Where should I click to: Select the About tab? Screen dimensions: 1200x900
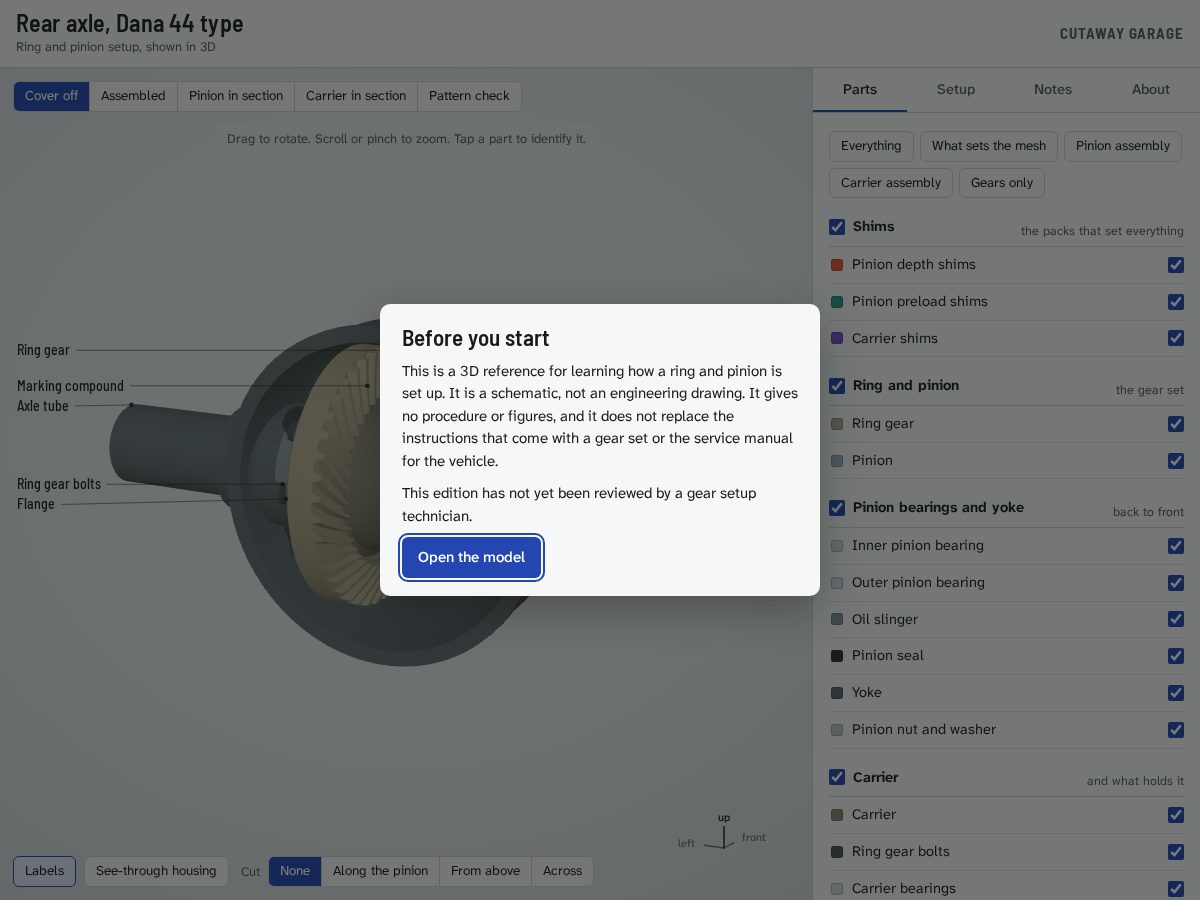click(x=1151, y=89)
